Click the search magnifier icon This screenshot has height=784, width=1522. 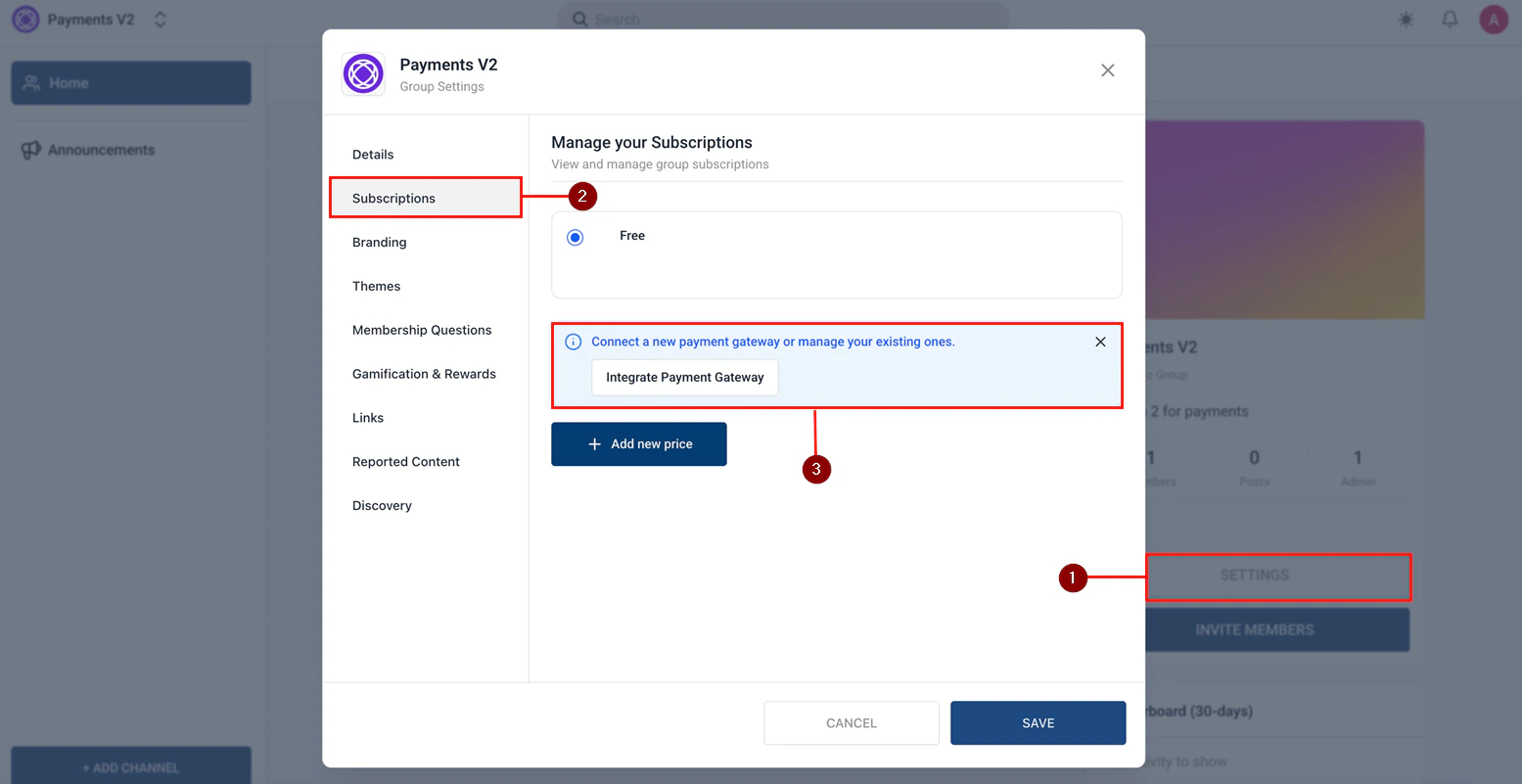coord(579,19)
